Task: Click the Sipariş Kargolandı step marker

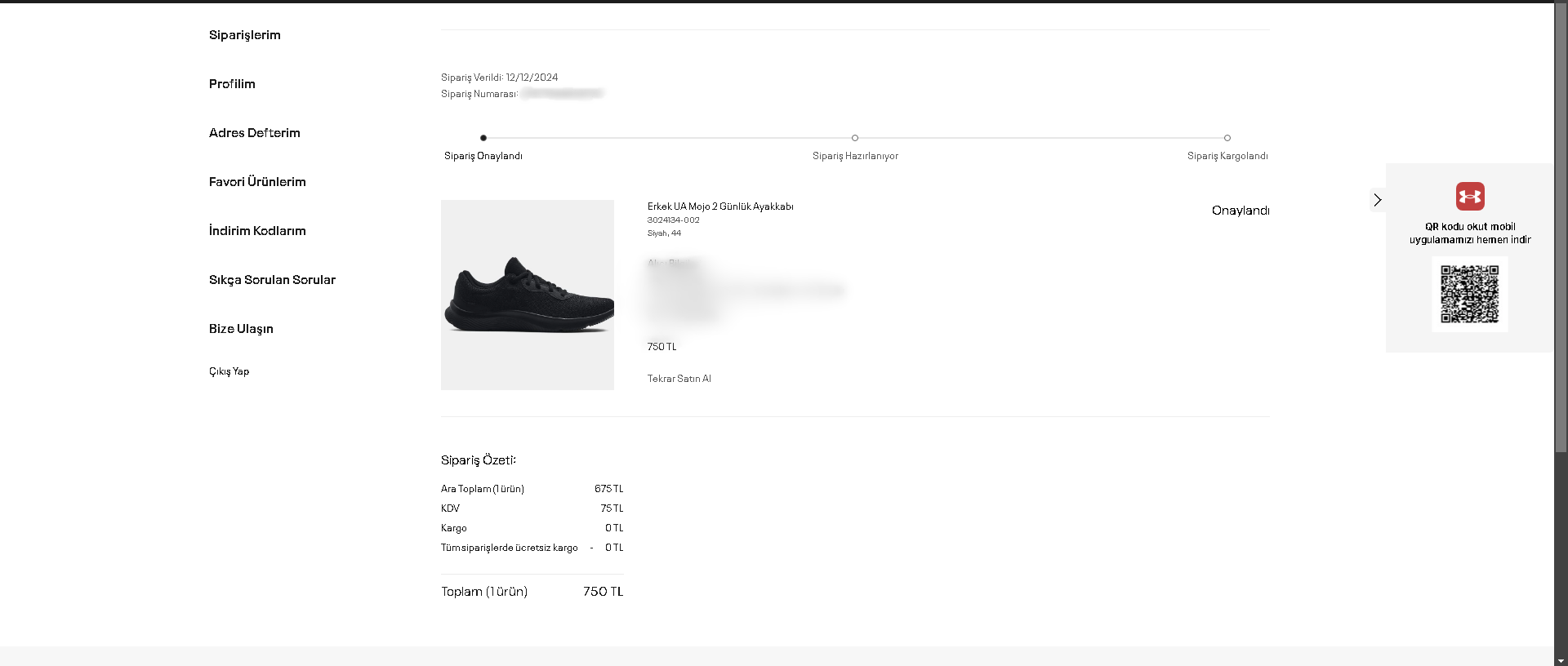Action: point(1227,138)
